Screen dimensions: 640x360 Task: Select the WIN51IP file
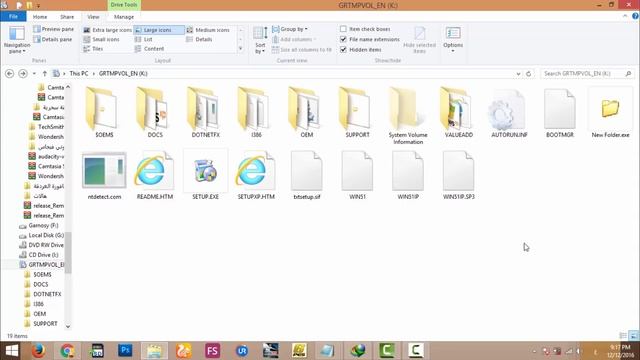click(408, 175)
